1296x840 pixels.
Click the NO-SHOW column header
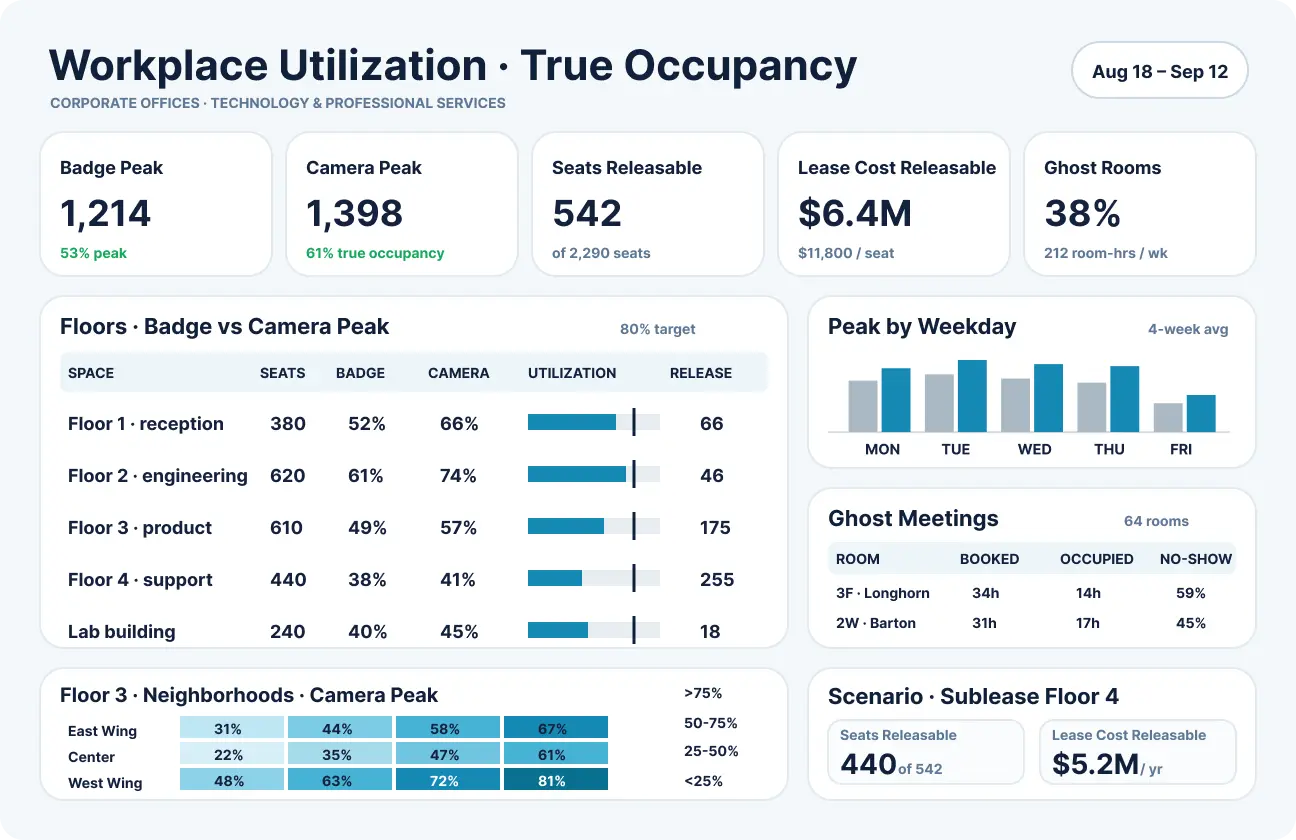pyautogui.click(x=1196, y=559)
